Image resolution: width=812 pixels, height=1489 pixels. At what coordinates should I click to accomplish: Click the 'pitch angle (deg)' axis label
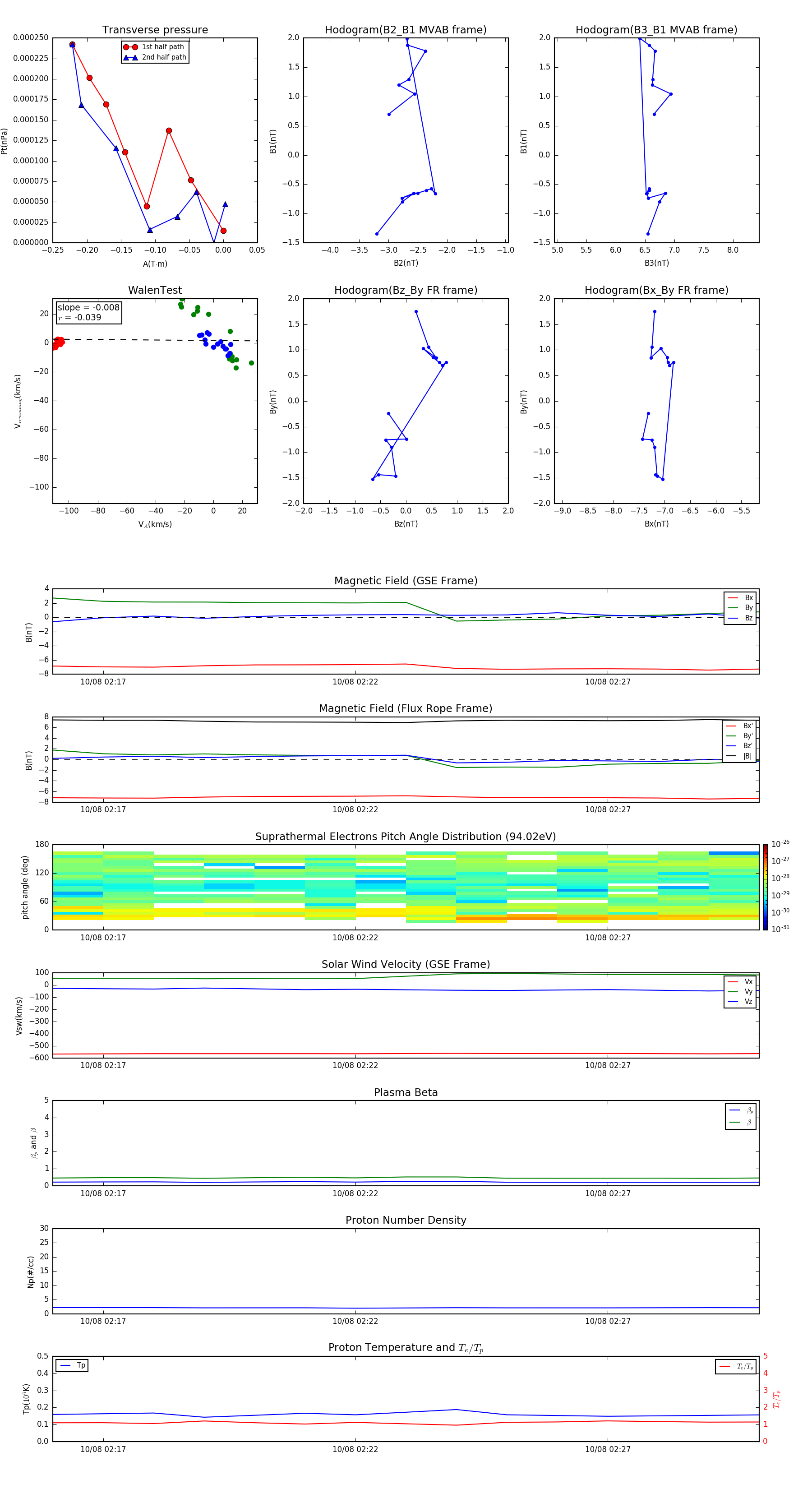tap(25, 887)
